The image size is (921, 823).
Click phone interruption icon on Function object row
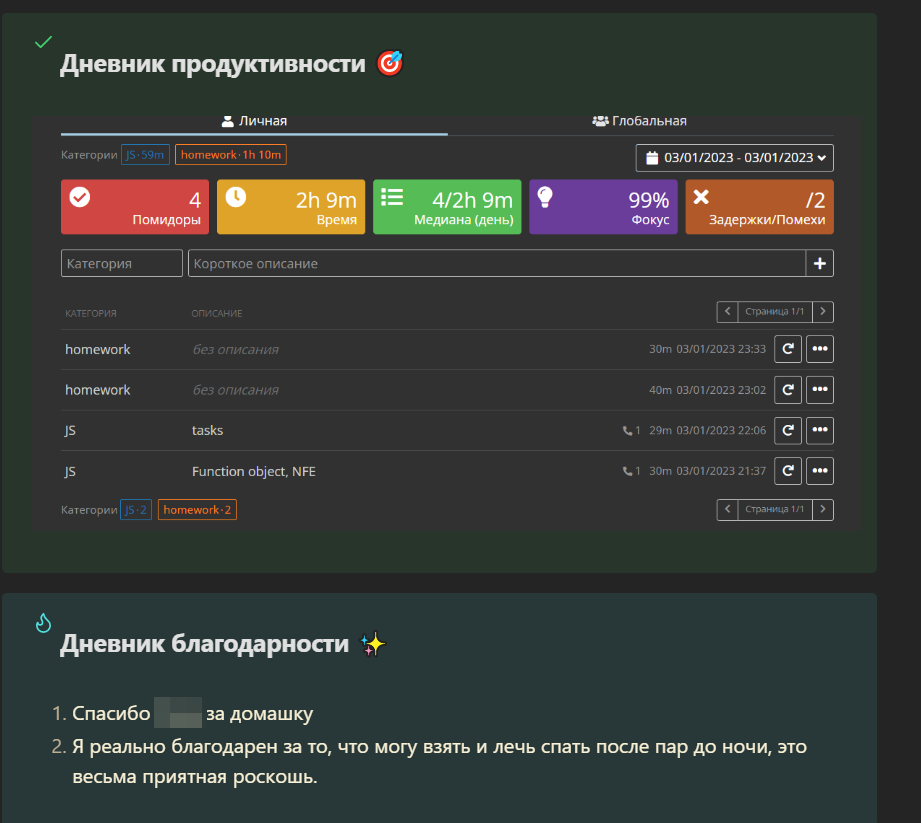click(x=627, y=471)
